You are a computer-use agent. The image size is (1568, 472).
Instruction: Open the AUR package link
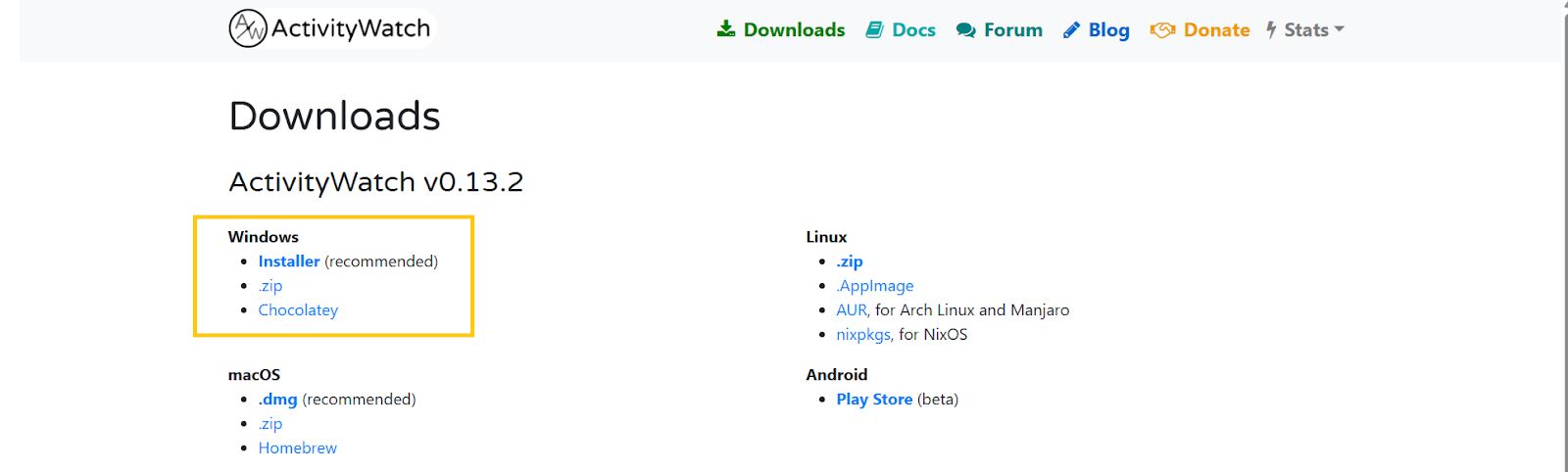pos(852,310)
